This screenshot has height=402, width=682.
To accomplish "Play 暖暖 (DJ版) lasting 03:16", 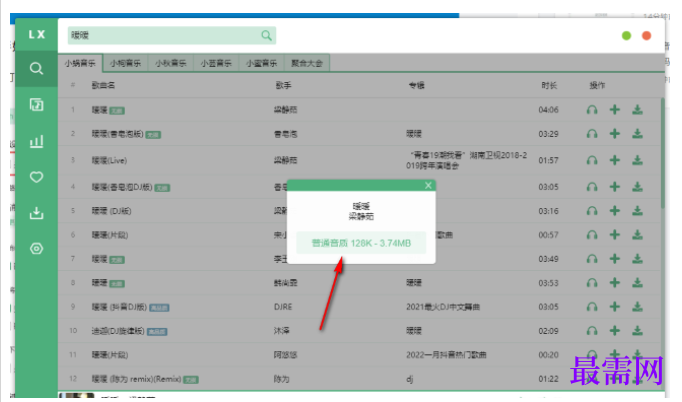I will pyautogui.click(x=592, y=211).
